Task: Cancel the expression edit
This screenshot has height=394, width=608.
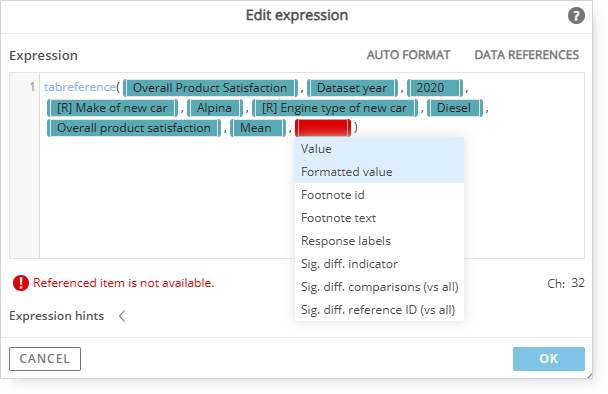Action: pos(45,359)
